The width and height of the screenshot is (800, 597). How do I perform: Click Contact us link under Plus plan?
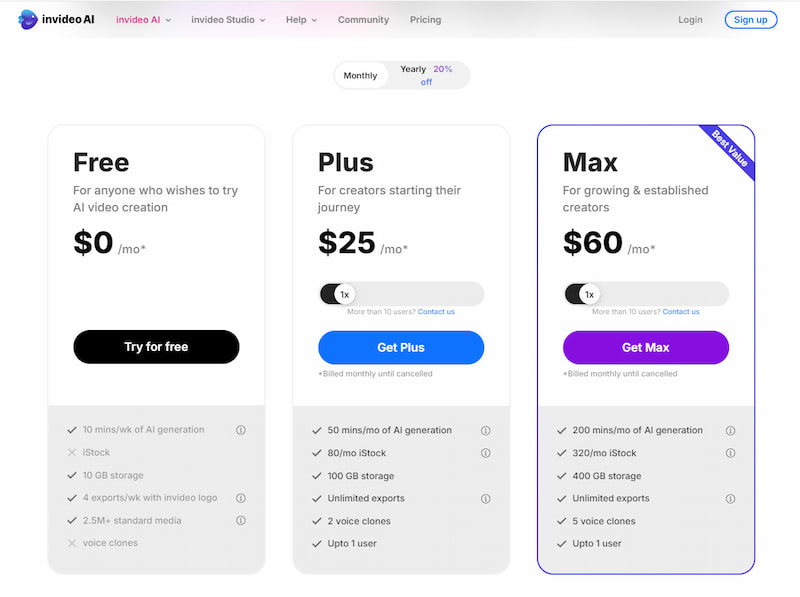pyautogui.click(x=436, y=312)
